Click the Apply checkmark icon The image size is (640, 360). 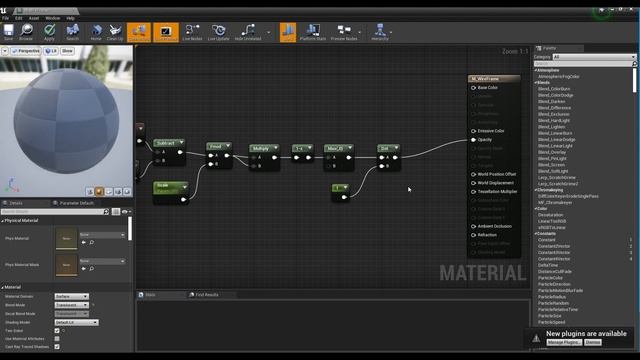pos(49,32)
